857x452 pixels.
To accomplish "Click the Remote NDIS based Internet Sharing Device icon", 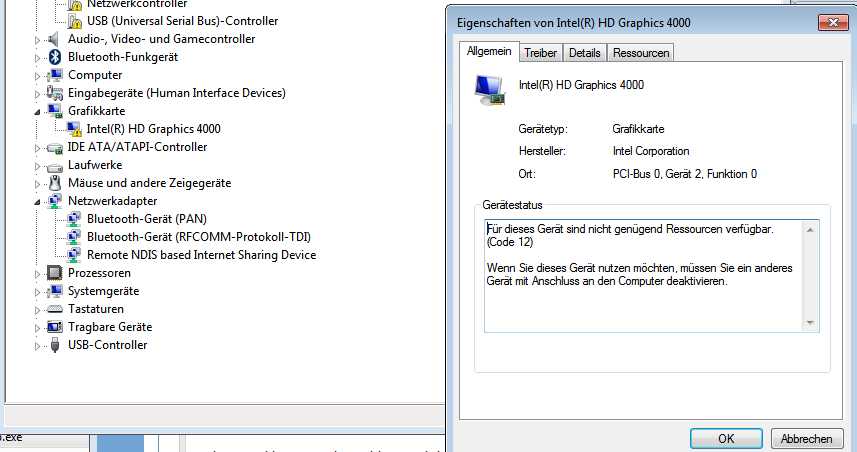I will (74, 255).
